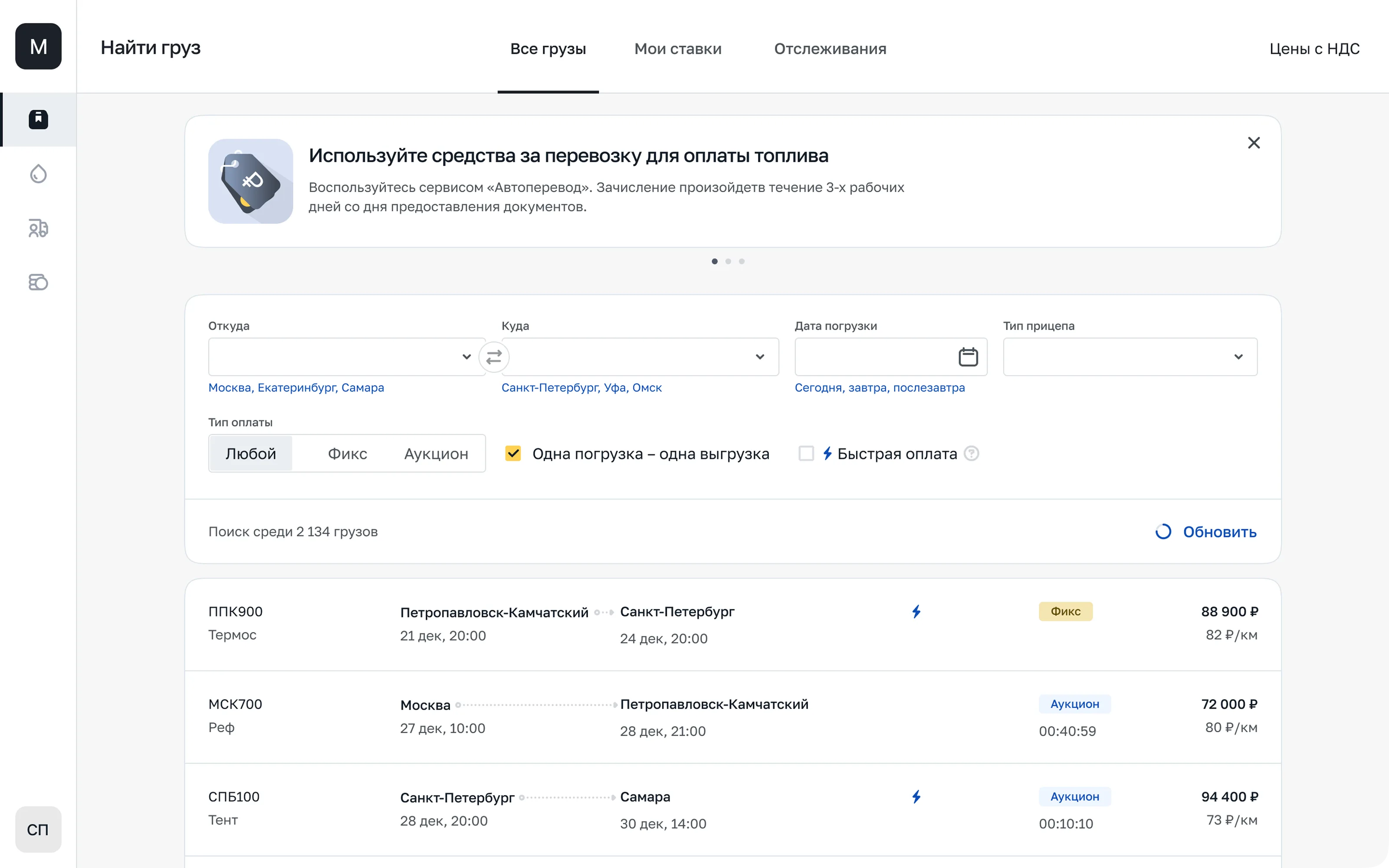The height and width of the screenshot is (868, 1389).
Task: Select Аукцион payment type
Action: [x=437, y=453]
